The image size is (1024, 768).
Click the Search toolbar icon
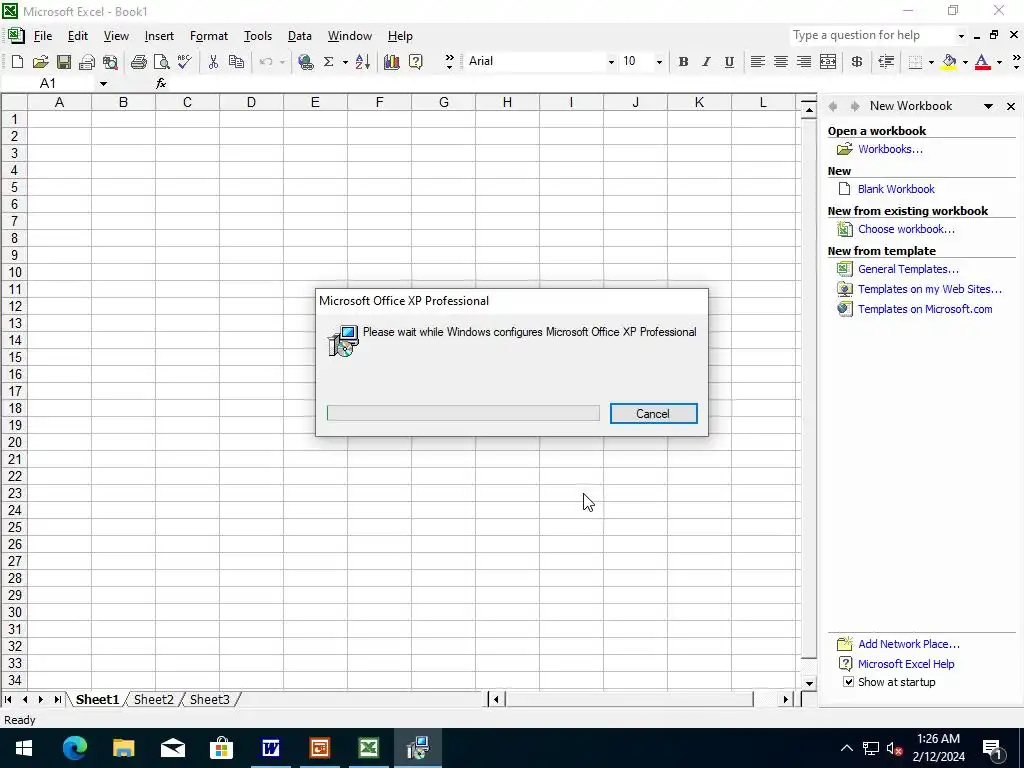click(x=110, y=62)
